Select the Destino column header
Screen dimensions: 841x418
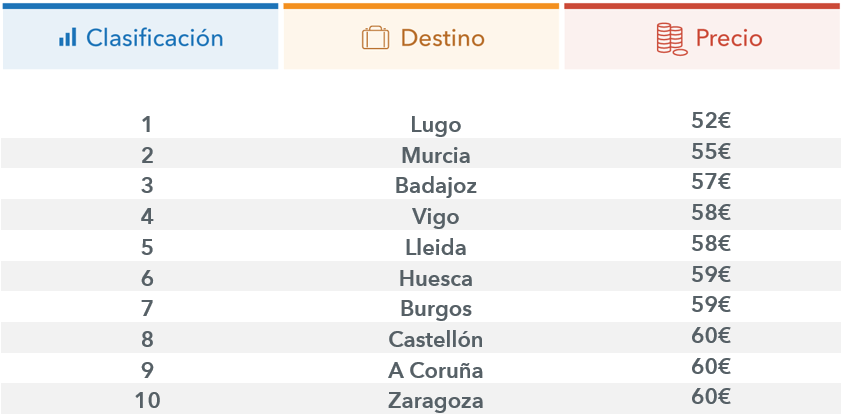pyautogui.click(x=442, y=38)
